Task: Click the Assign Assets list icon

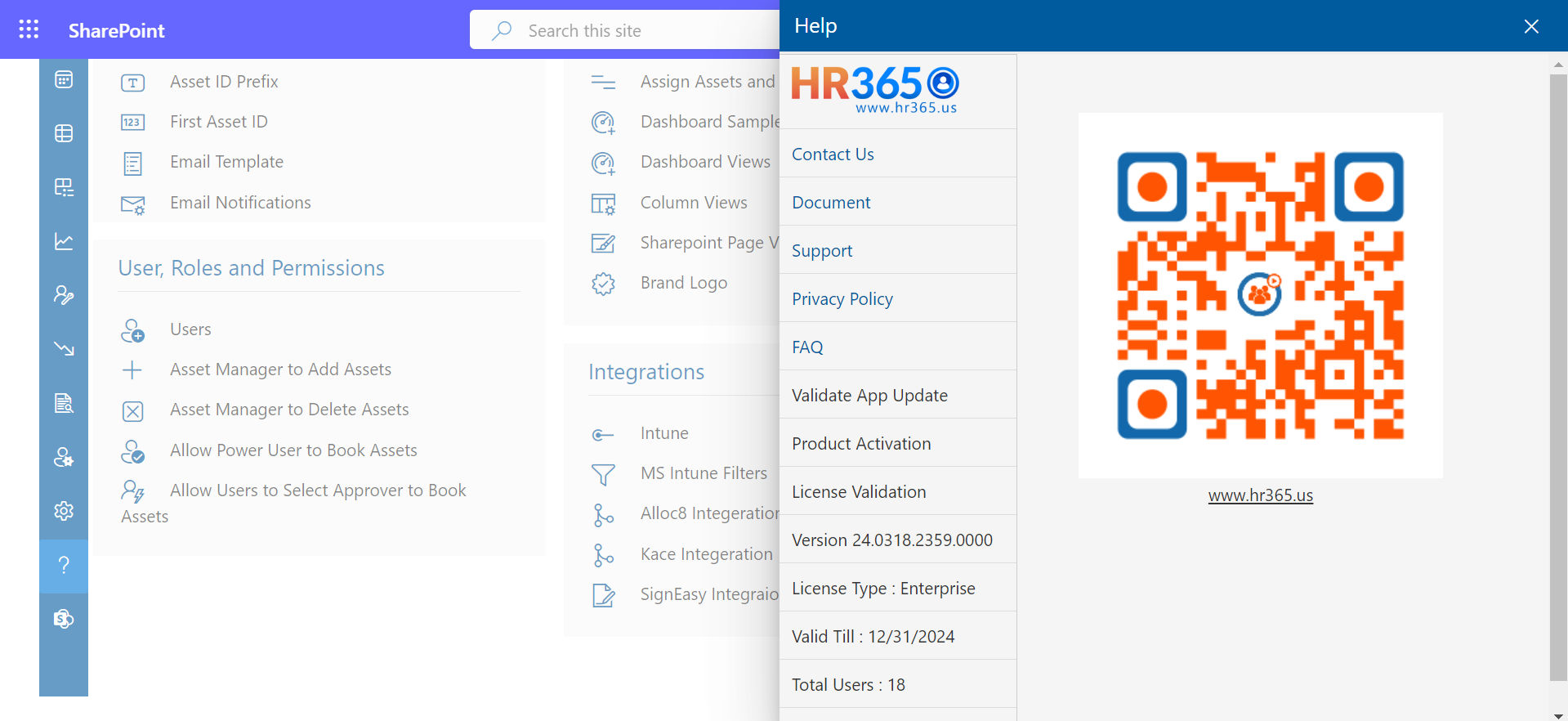Action: click(603, 83)
